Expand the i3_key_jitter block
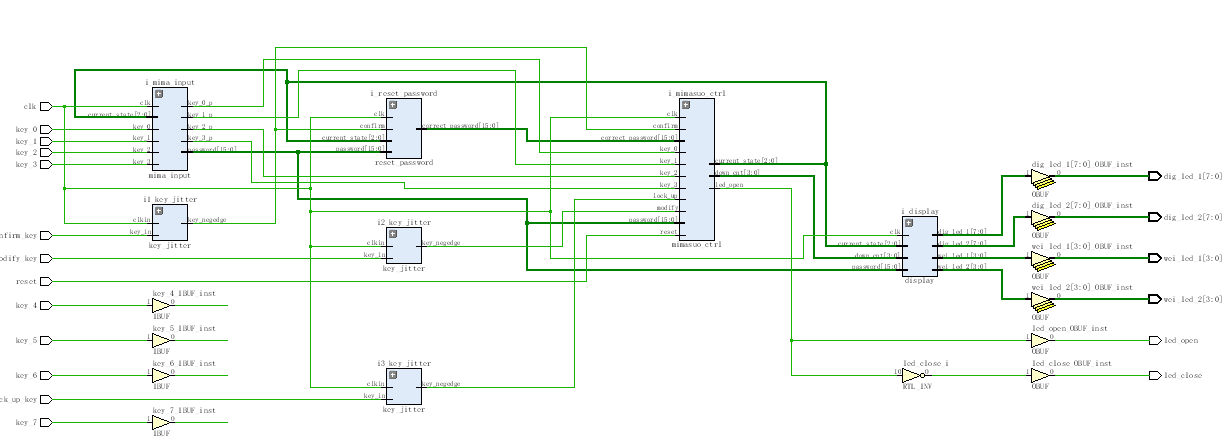The image size is (1229, 446). [x=393, y=376]
